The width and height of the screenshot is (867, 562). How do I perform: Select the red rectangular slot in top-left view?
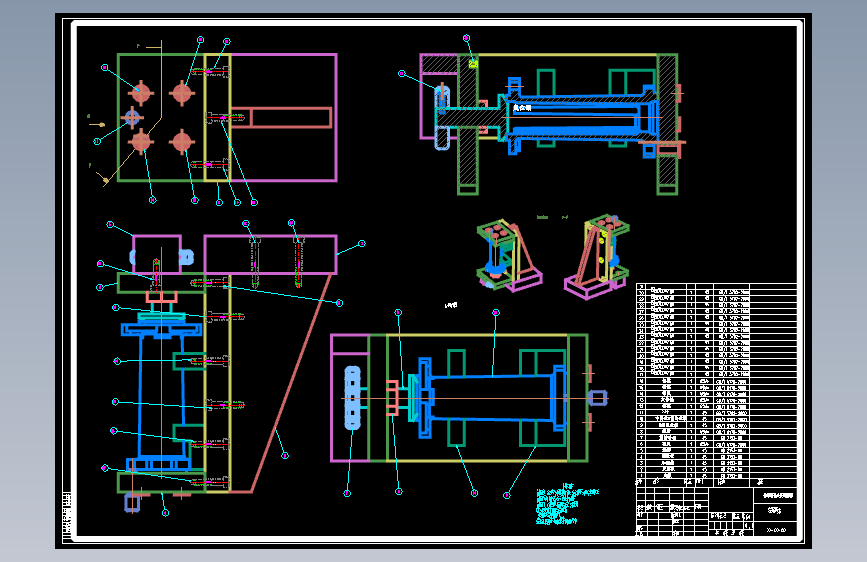281,118
